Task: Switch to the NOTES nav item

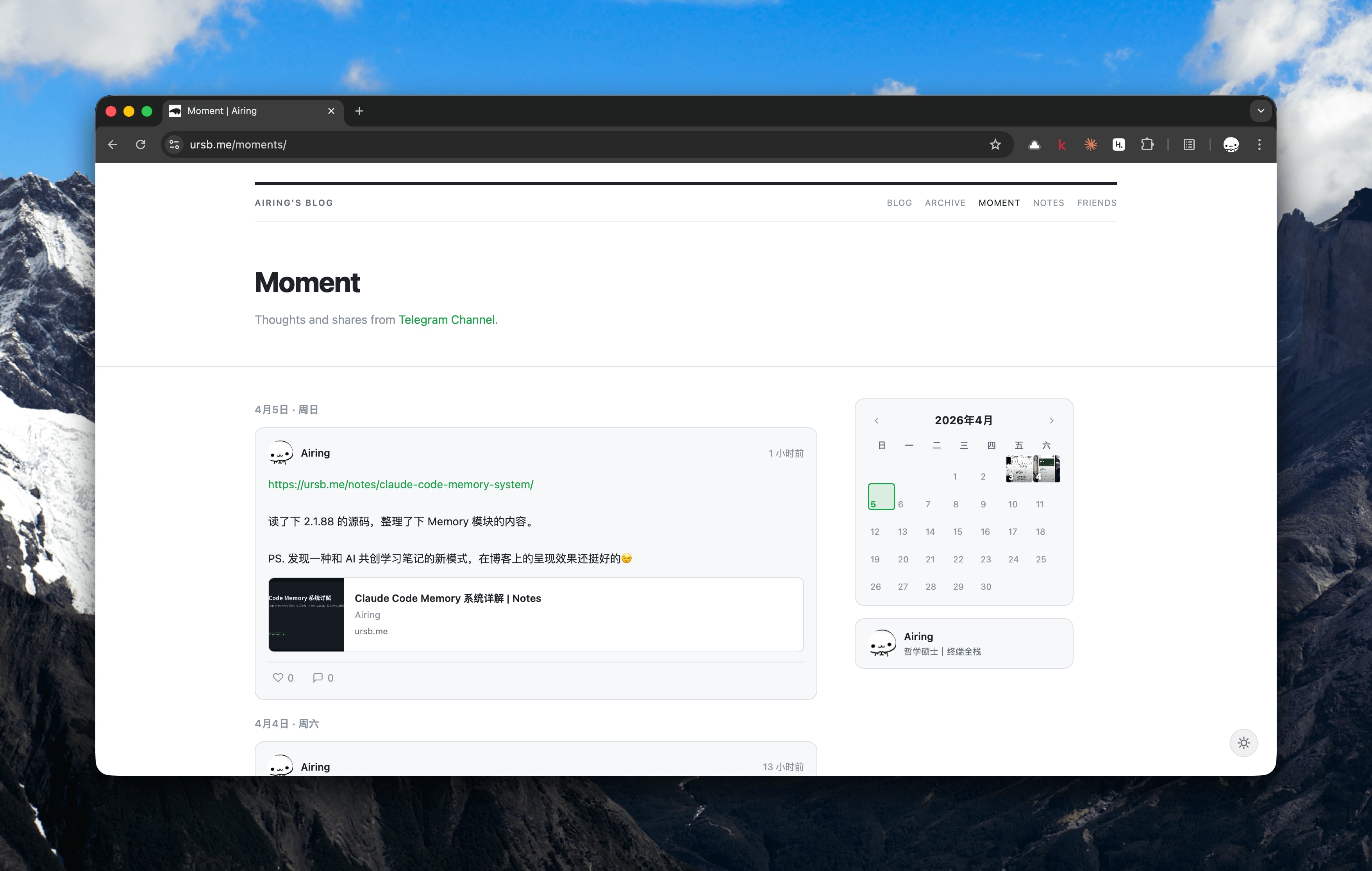Action: coord(1048,203)
